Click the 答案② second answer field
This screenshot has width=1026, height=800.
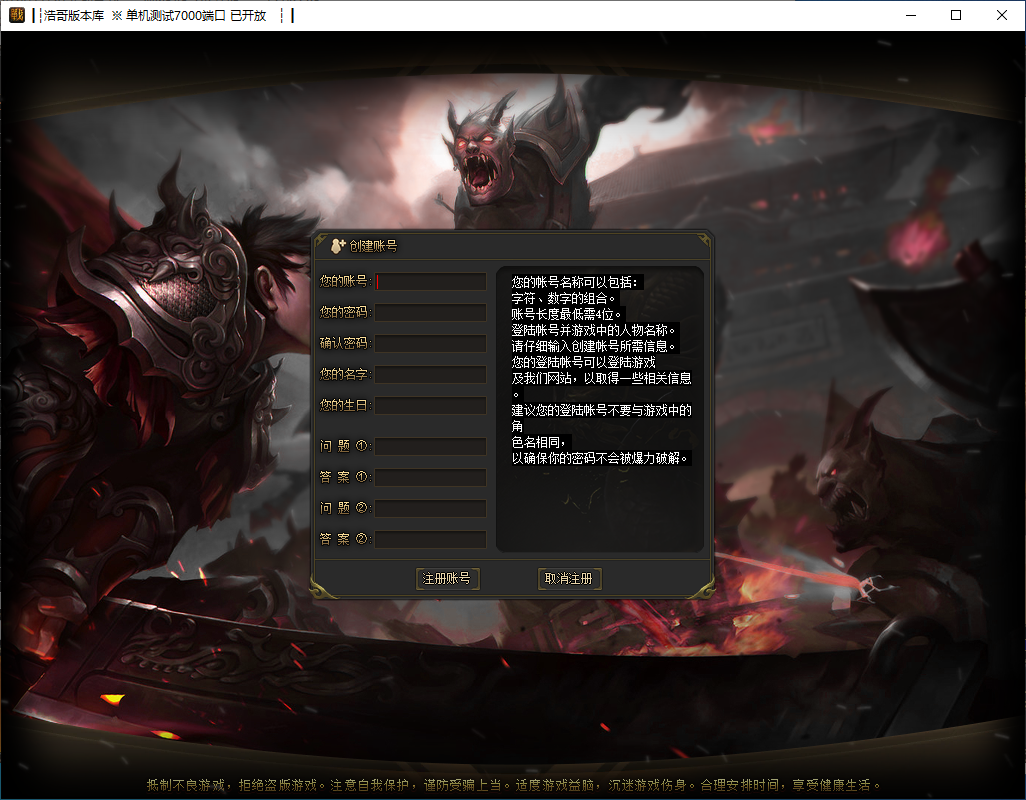pyautogui.click(x=430, y=539)
